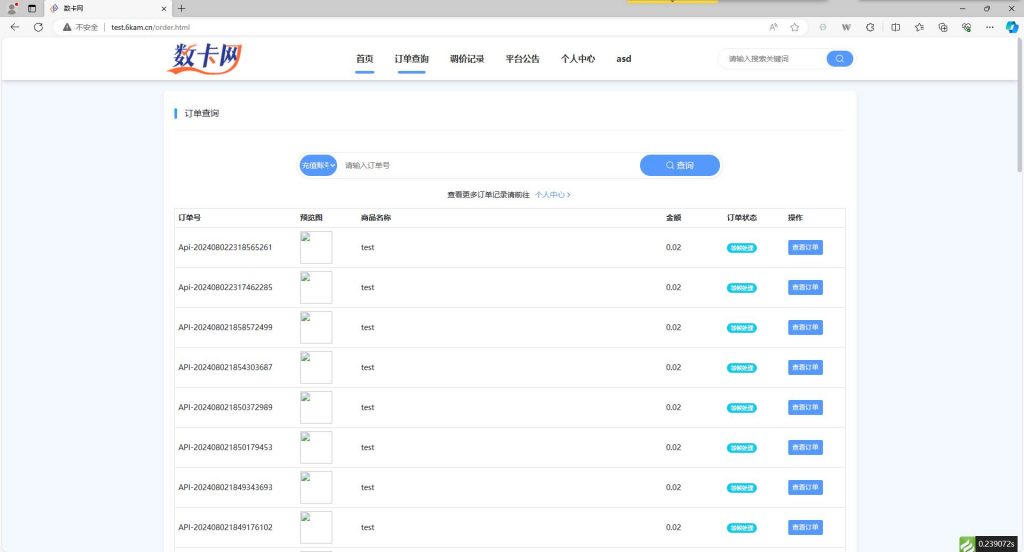Click preview image of order Api-202408022318565261
The height and width of the screenshot is (552, 1024).
point(316,248)
